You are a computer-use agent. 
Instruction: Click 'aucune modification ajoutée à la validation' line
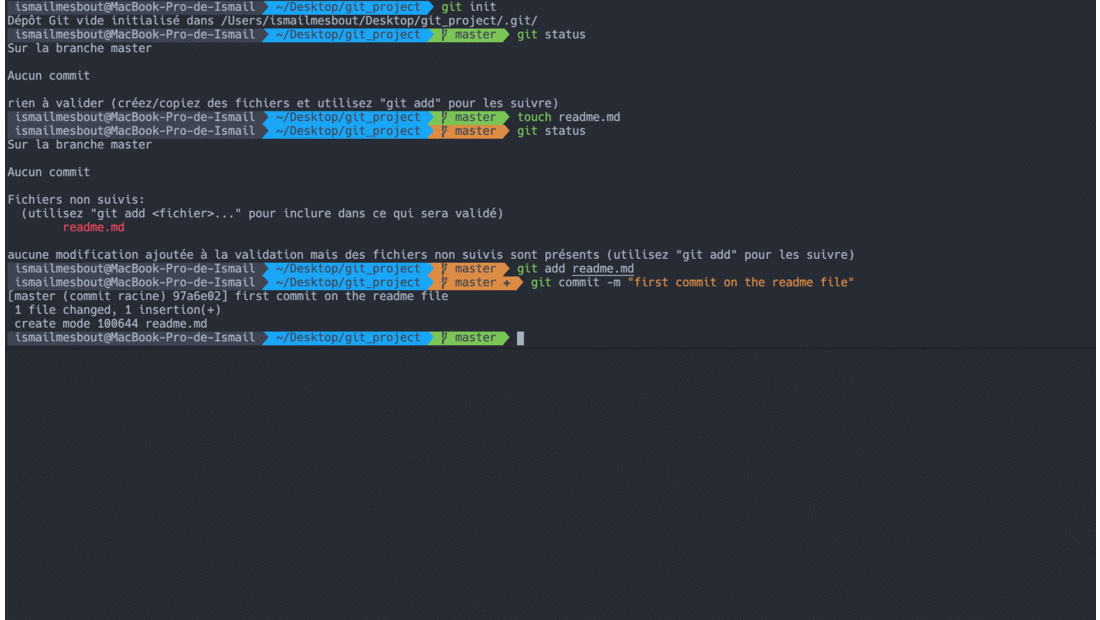tap(431, 255)
